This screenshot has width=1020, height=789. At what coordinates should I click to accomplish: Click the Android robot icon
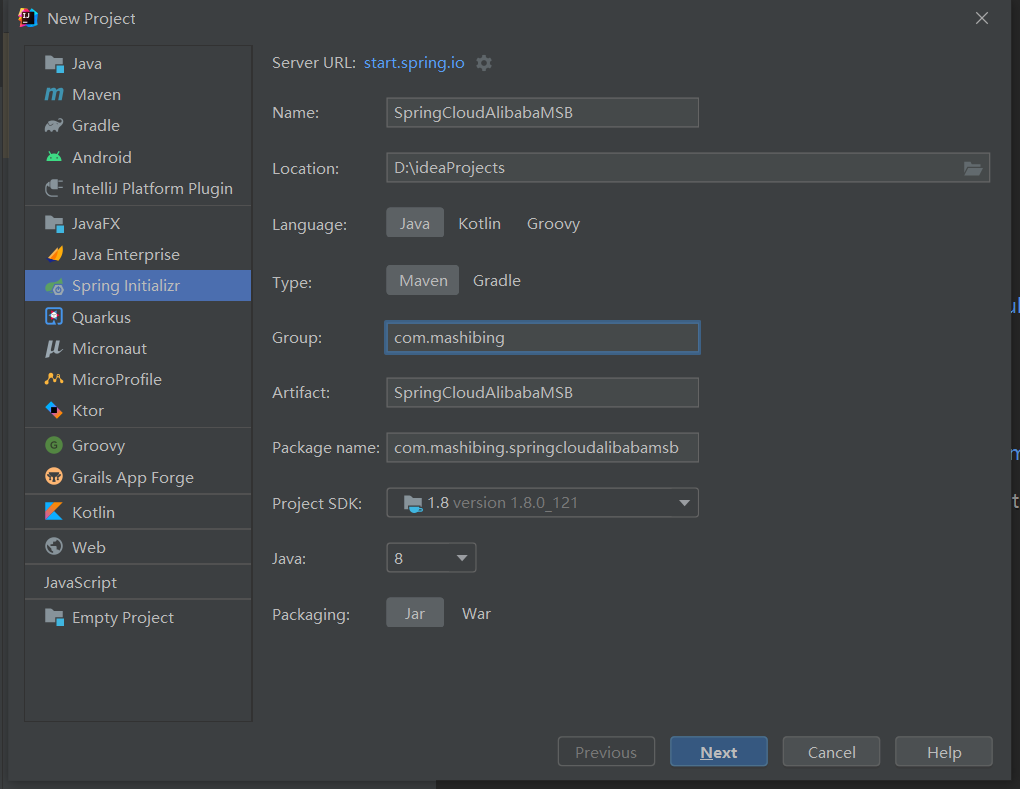click(x=54, y=157)
